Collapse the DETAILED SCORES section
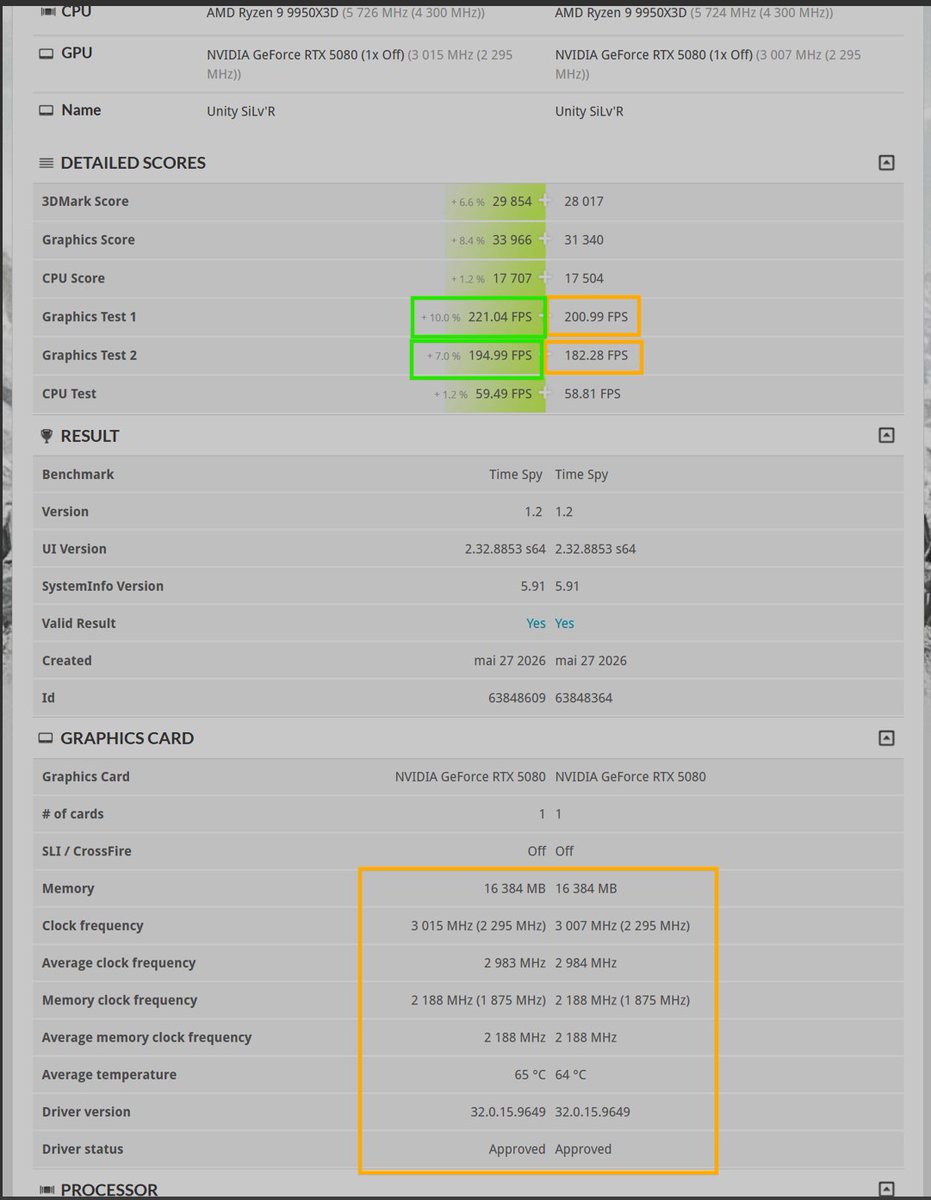This screenshot has height=1200, width=931. coord(886,163)
